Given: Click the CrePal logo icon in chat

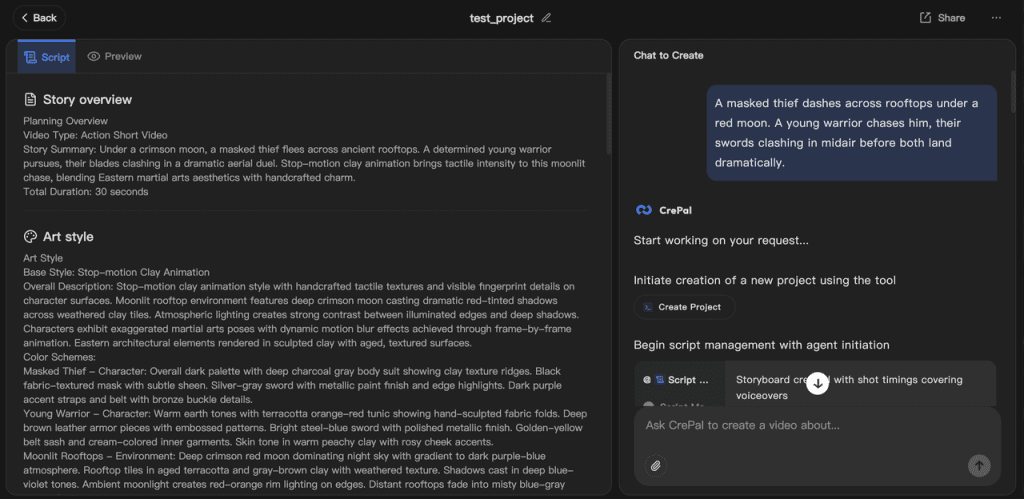Looking at the screenshot, I should coord(644,210).
